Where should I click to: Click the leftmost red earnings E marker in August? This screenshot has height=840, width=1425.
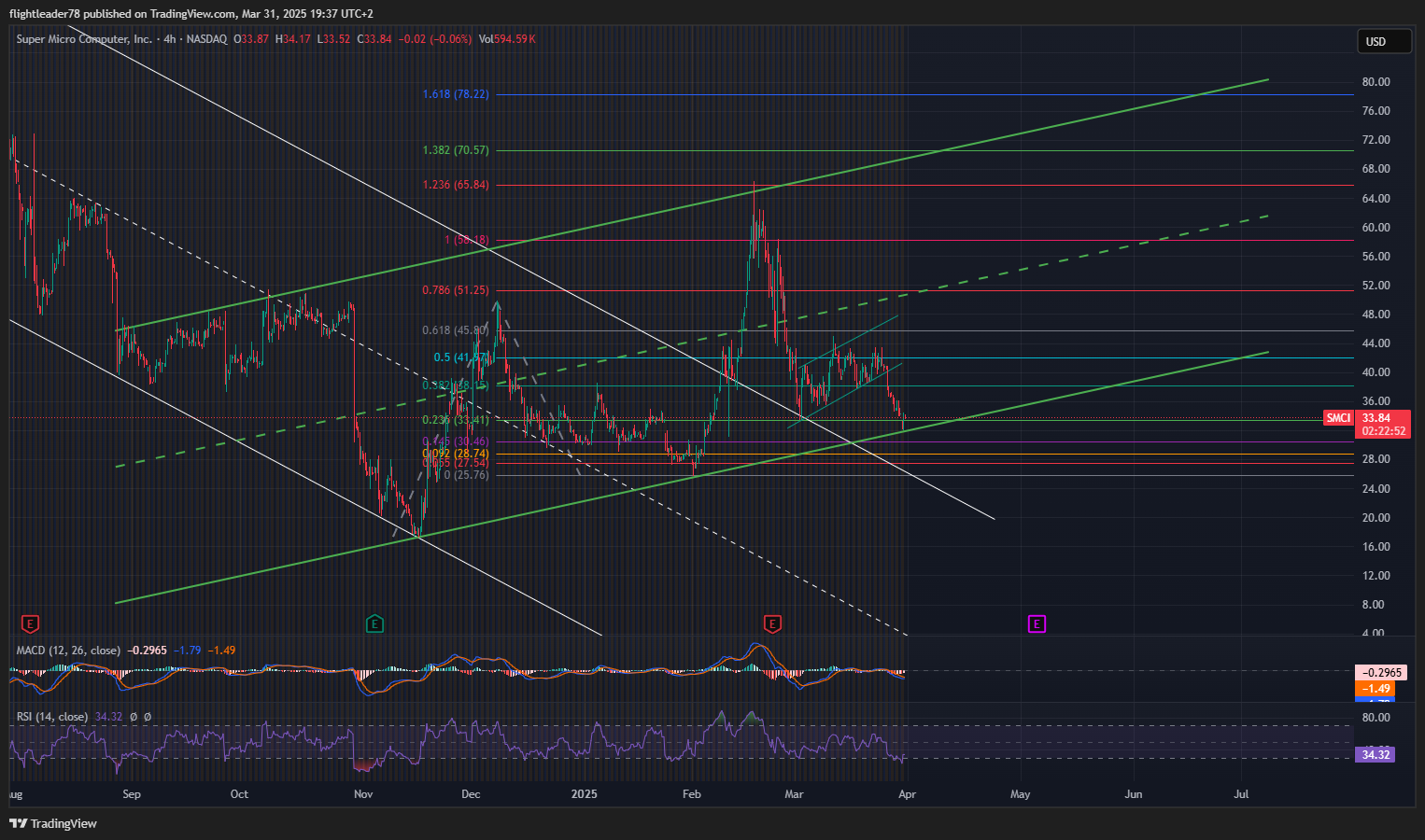click(30, 623)
